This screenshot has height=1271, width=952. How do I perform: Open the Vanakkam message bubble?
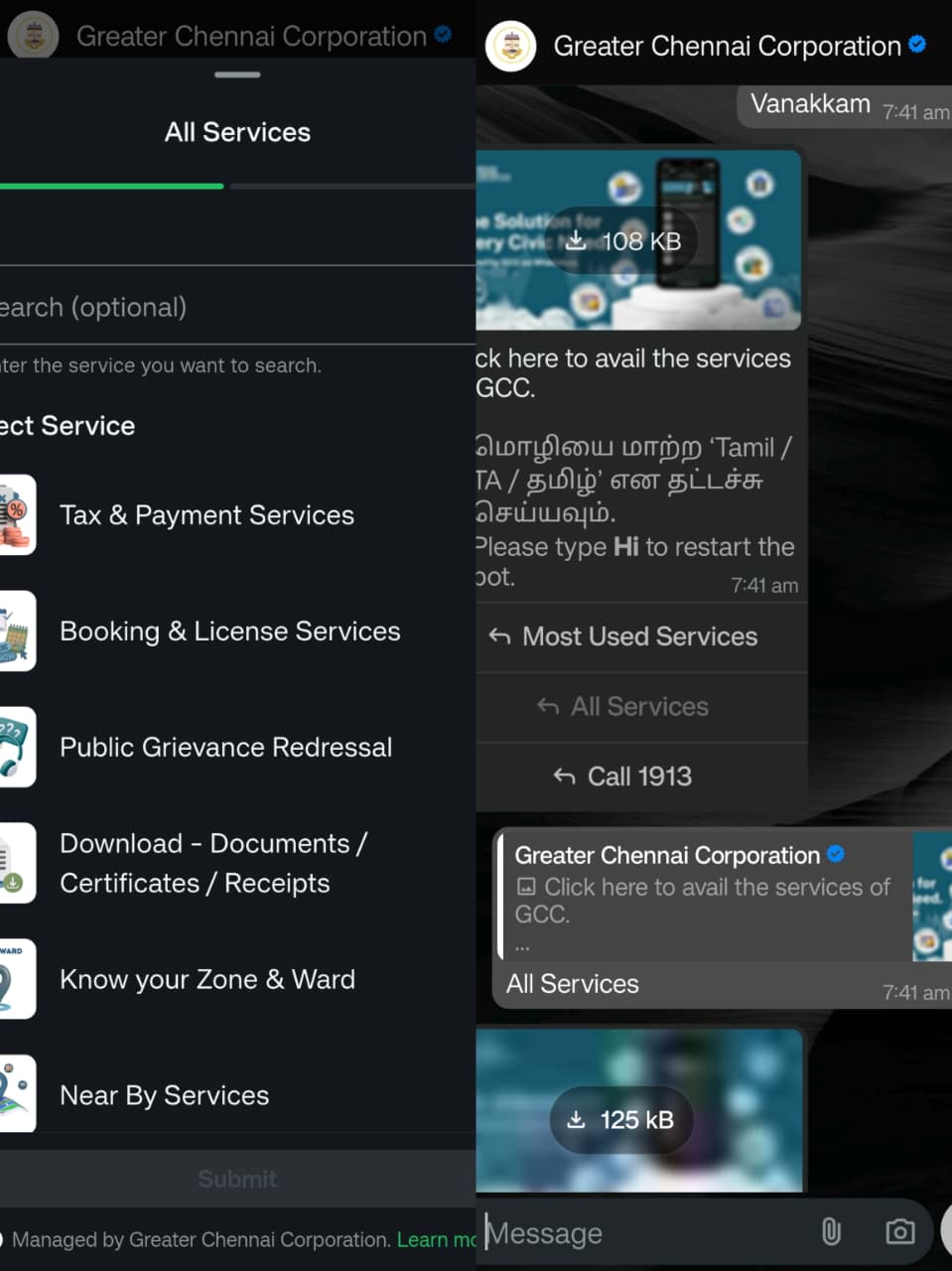click(844, 106)
